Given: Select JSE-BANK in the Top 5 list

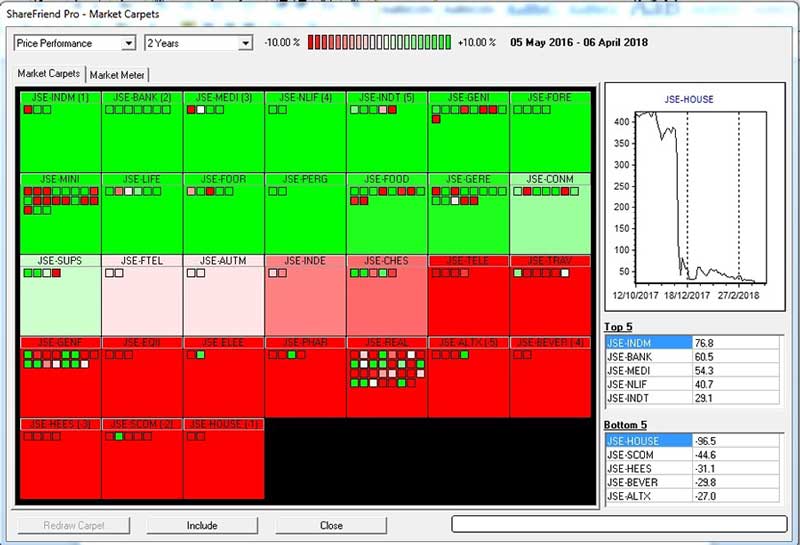Looking at the screenshot, I should (648, 357).
